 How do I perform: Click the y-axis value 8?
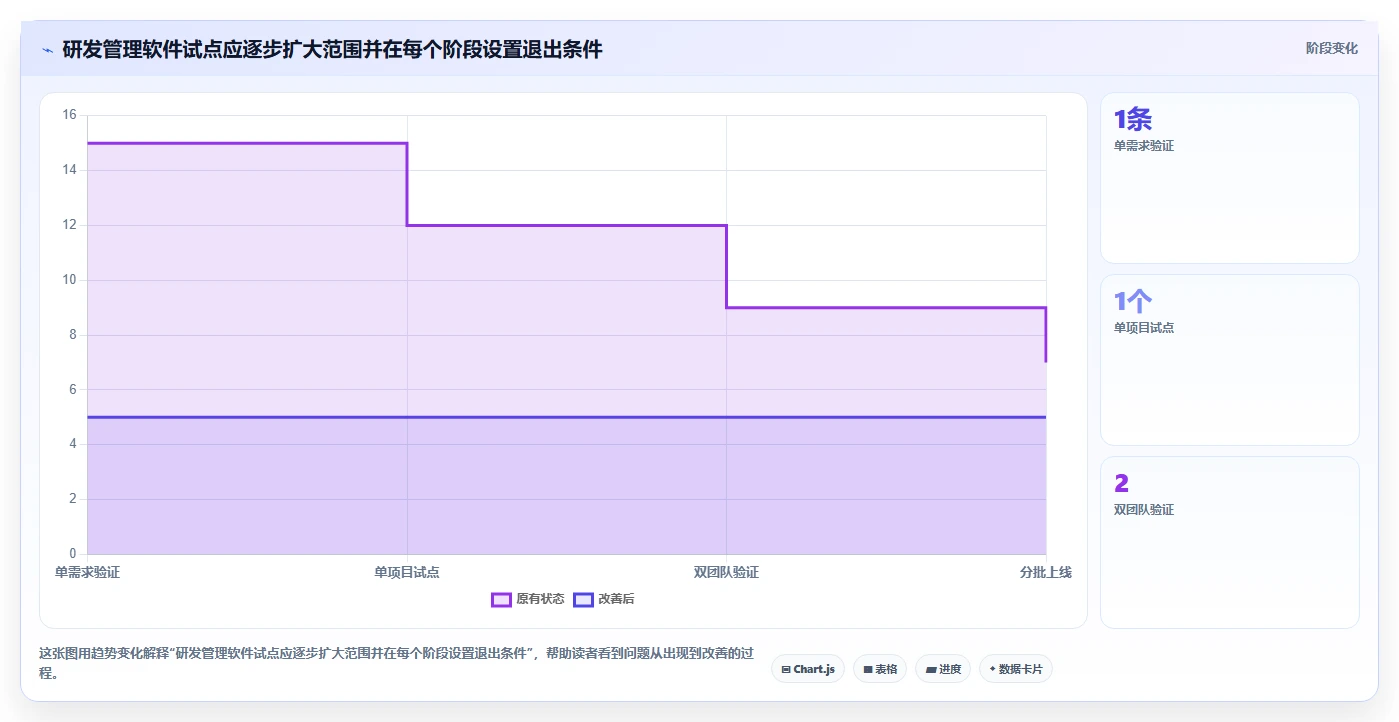[73, 335]
